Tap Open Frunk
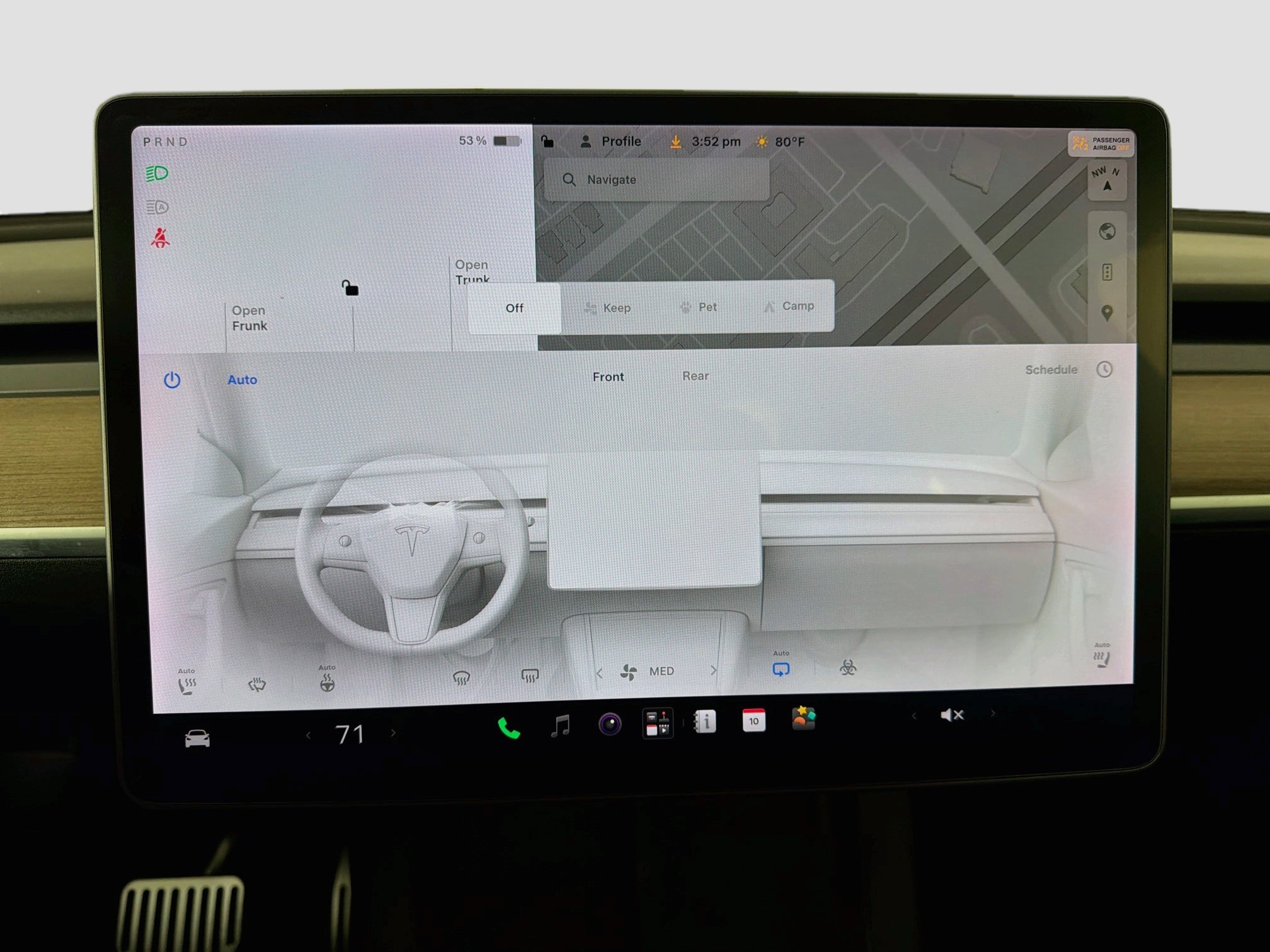Image resolution: width=1270 pixels, height=952 pixels. tap(249, 318)
